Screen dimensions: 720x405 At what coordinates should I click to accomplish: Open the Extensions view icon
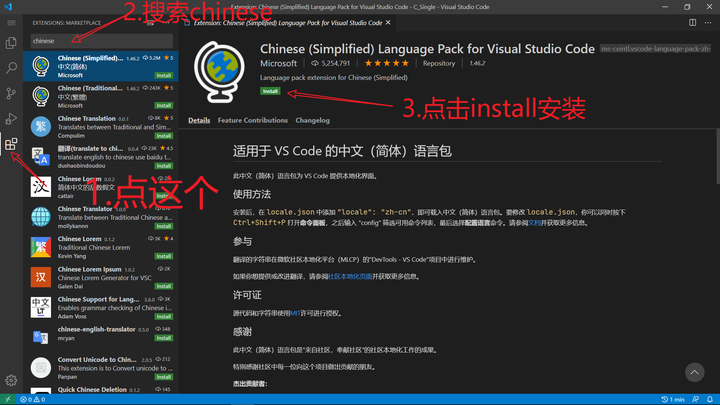11,144
